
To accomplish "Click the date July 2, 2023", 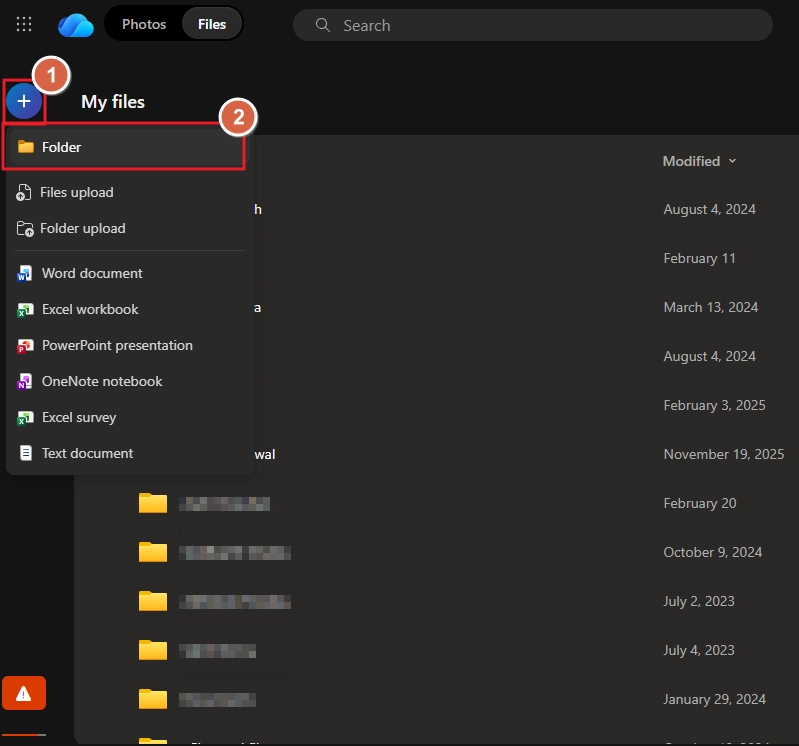I will point(699,601).
